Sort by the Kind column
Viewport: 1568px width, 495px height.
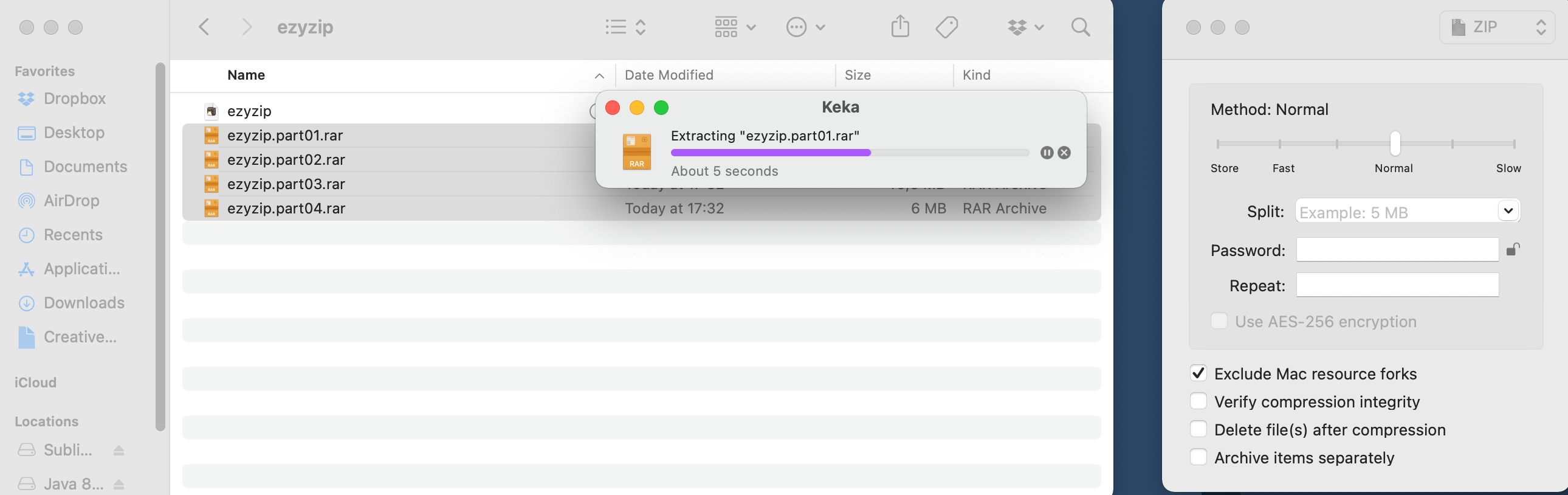tap(975, 75)
